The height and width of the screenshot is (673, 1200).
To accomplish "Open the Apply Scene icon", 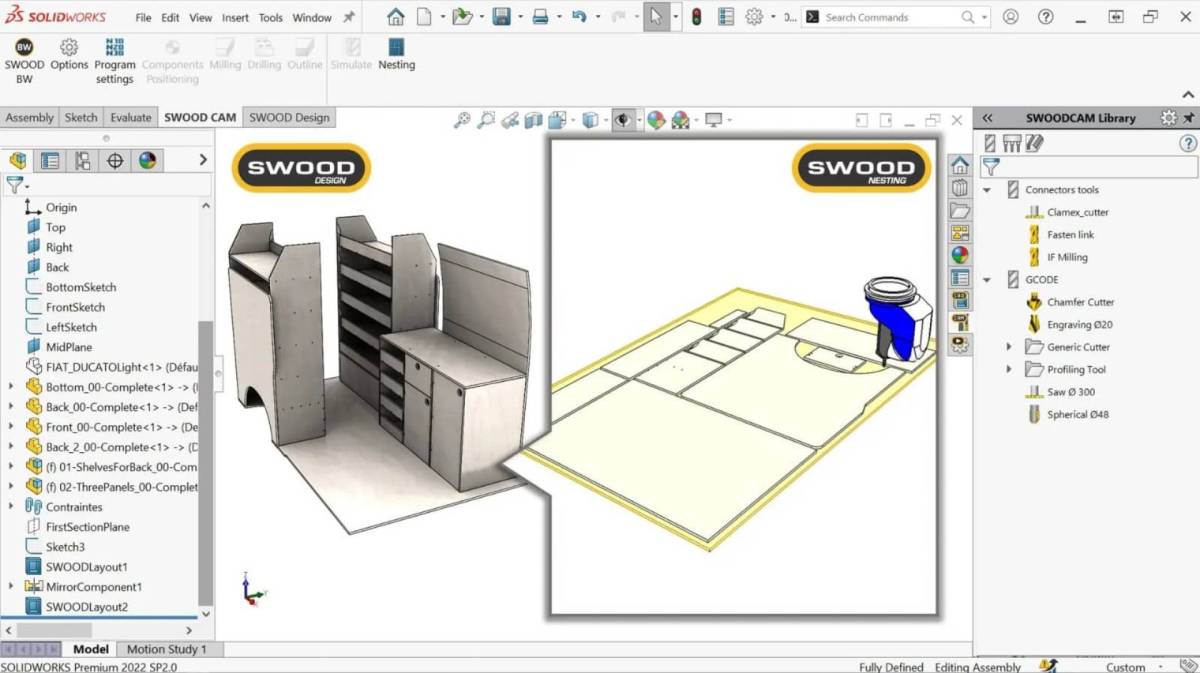I will click(681, 120).
